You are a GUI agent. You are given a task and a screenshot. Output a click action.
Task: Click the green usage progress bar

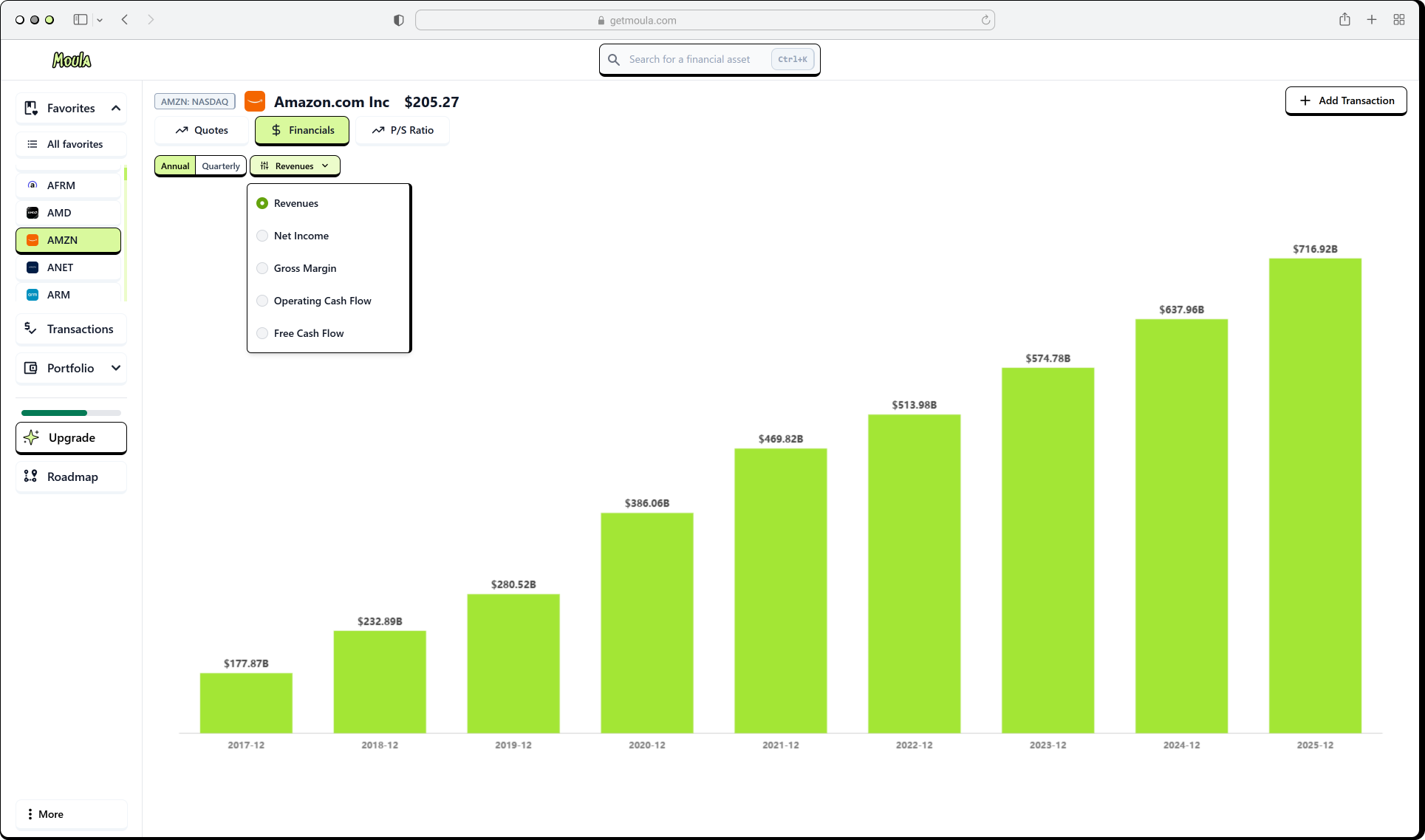[x=71, y=413]
